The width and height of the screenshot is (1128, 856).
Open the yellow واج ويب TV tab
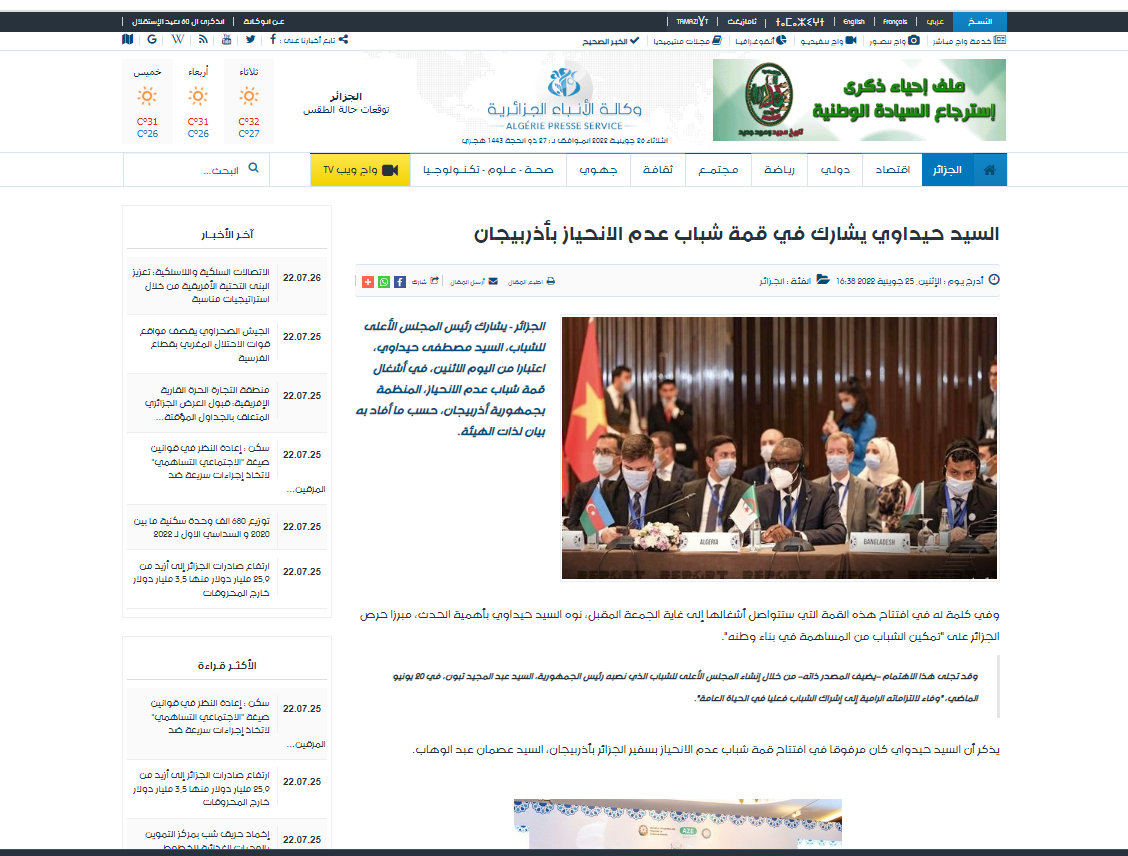tap(360, 170)
